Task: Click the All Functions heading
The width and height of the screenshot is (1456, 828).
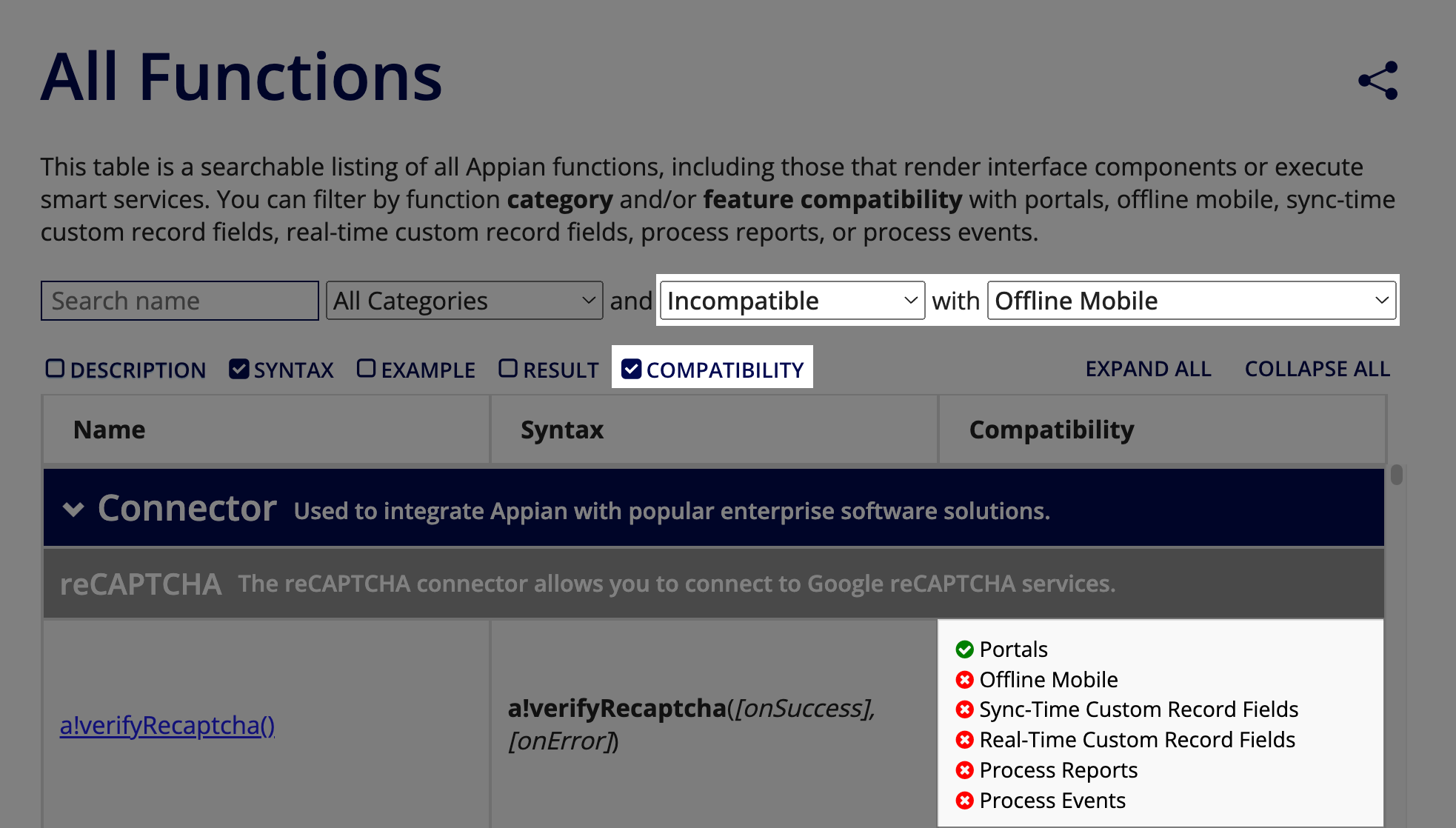Action: click(x=241, y=77)
